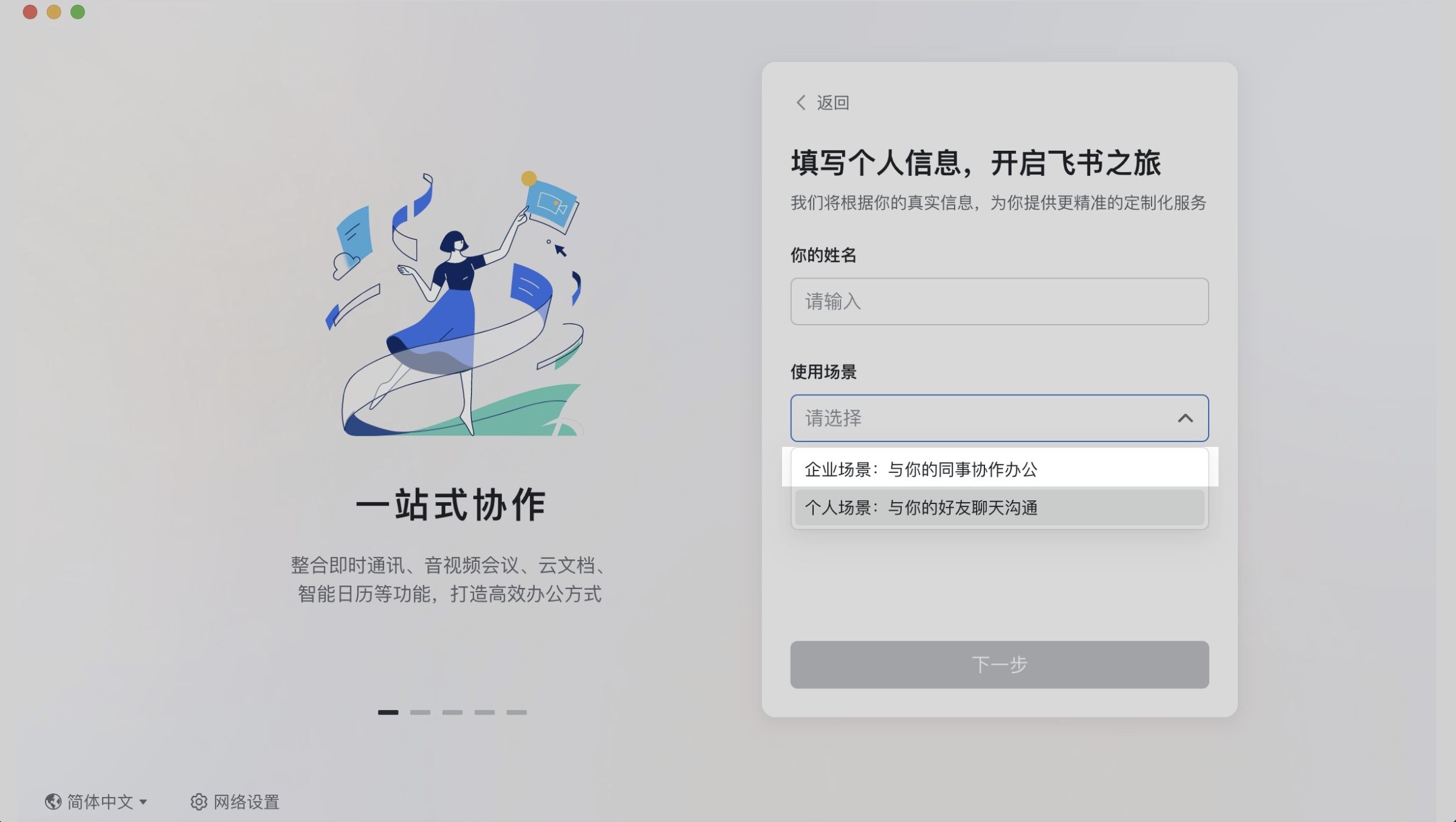Minimize the window with the yellow button
The height and width of the screenshot is (822, 1456).
(54, 12)
